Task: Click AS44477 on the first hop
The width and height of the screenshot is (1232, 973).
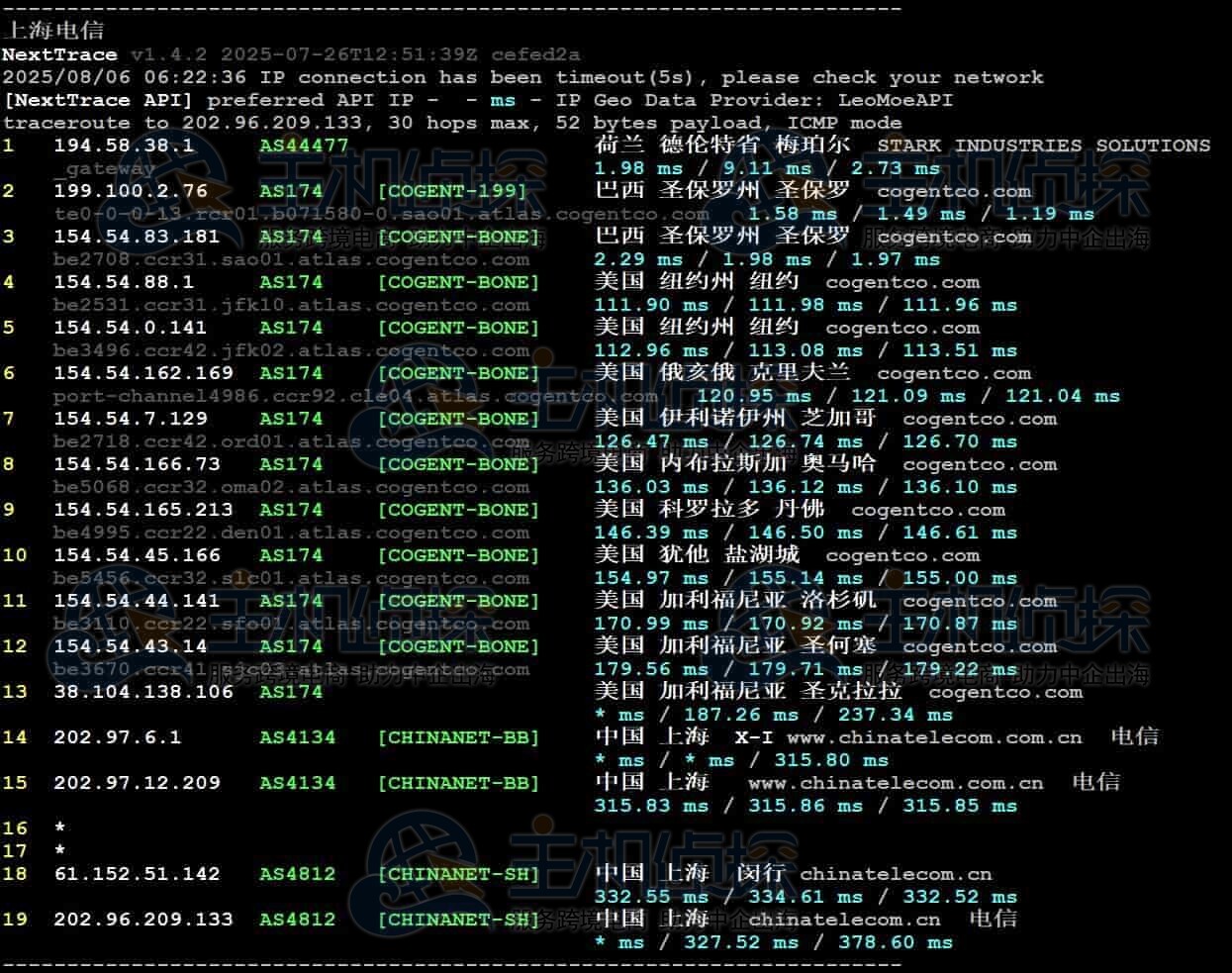Action: point(304,146)
